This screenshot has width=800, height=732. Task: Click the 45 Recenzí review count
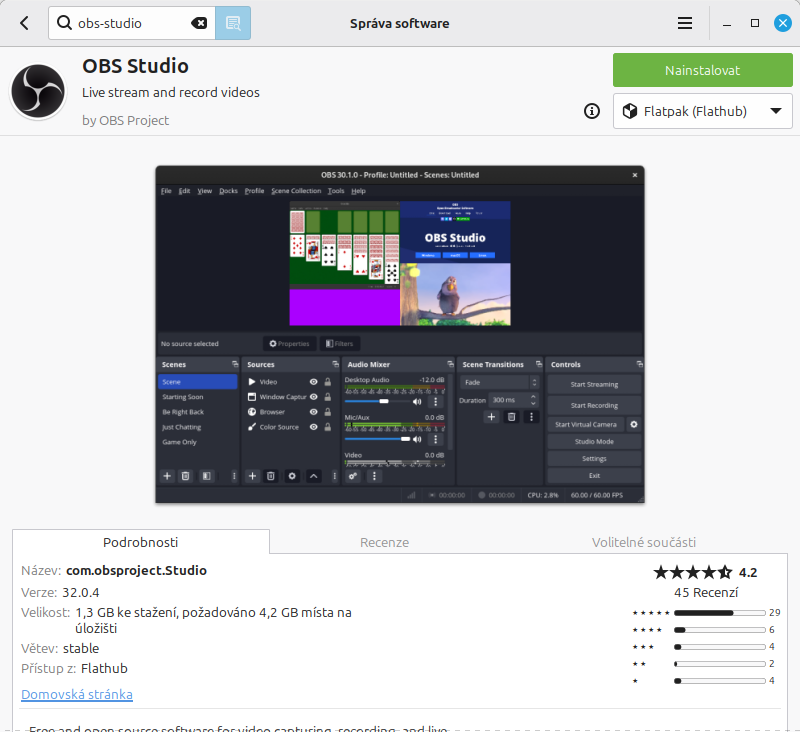point(705,592)
